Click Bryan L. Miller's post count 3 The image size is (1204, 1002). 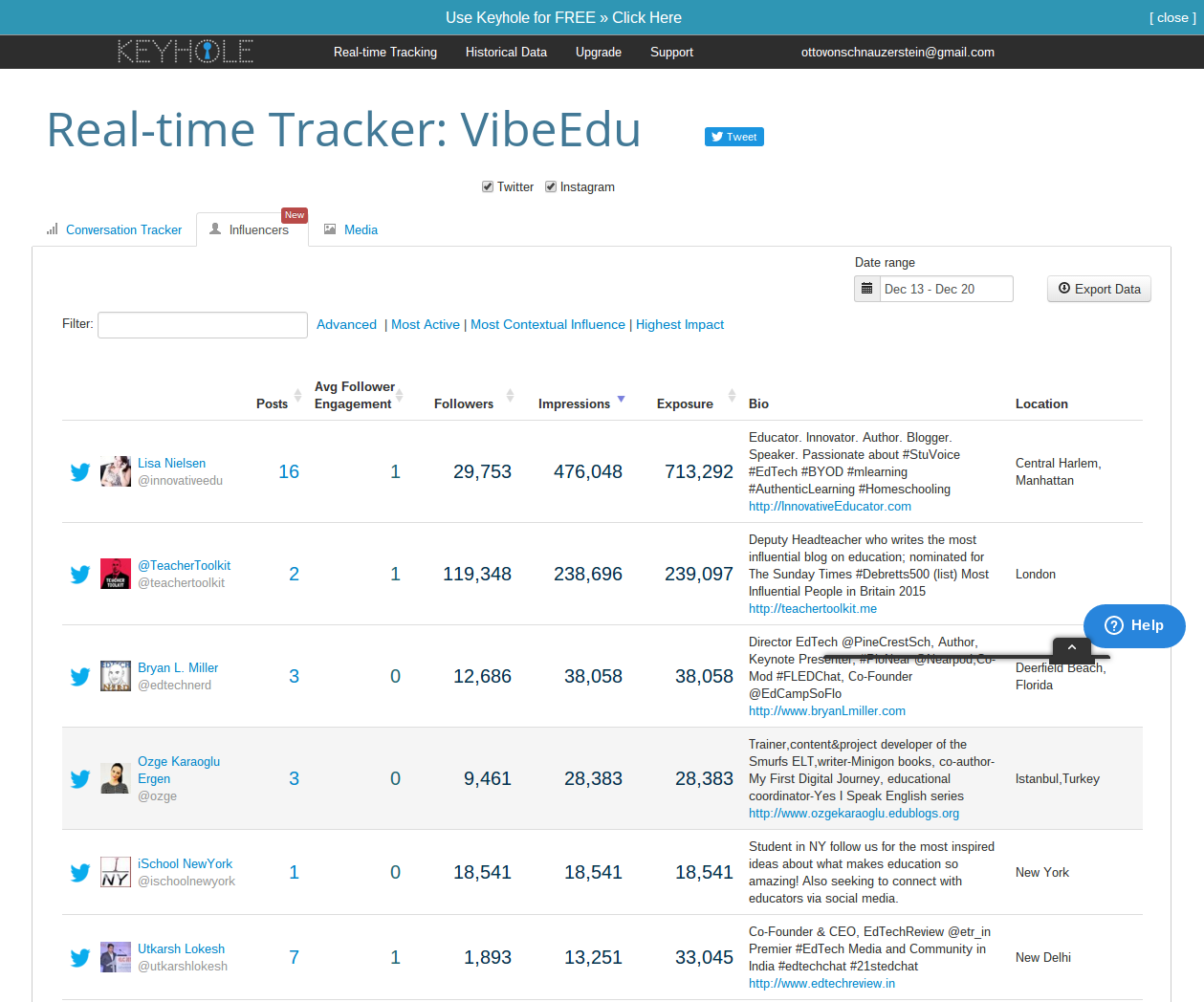point(295,677)
